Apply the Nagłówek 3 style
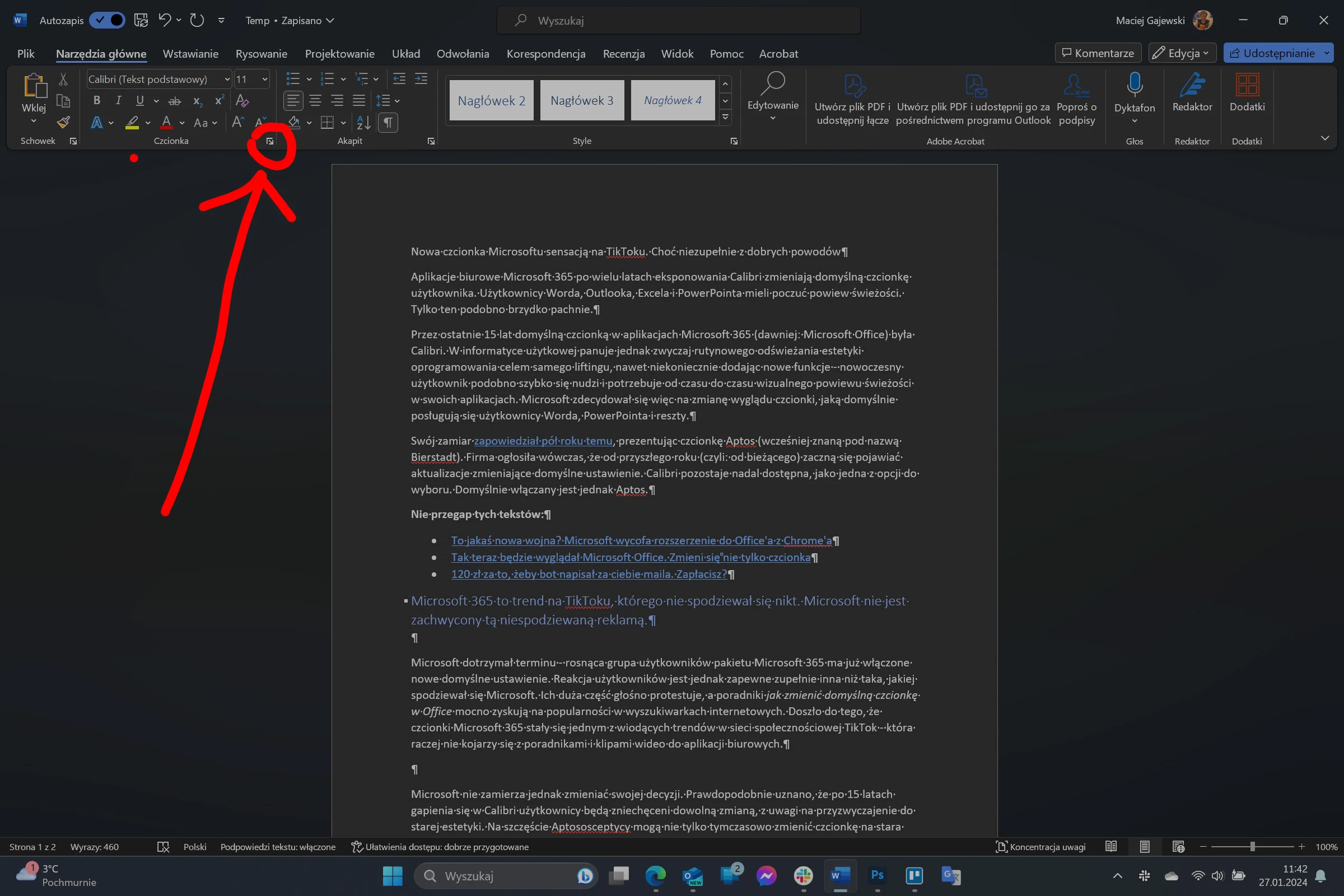1344x896 pixels. coord(582,101)
